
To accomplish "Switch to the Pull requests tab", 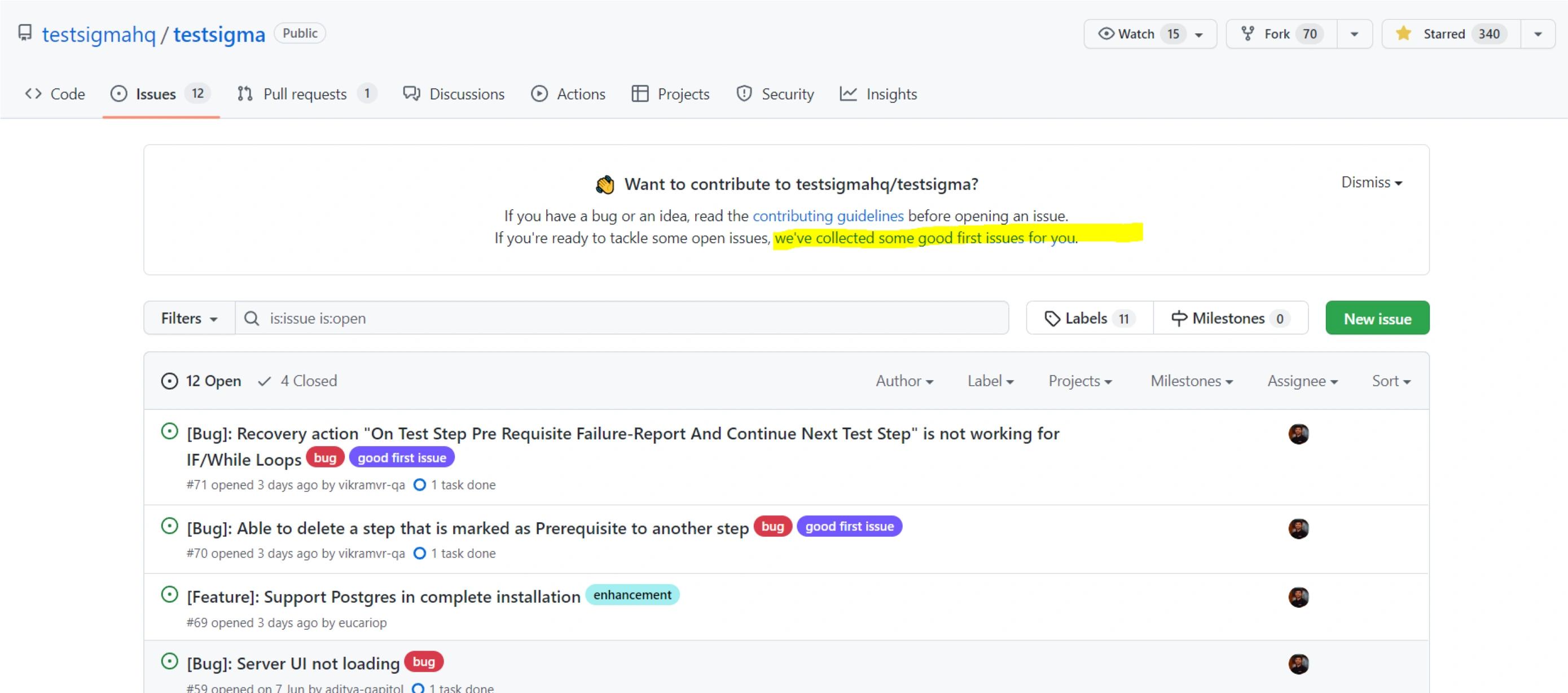I will [x=305, y=94].
